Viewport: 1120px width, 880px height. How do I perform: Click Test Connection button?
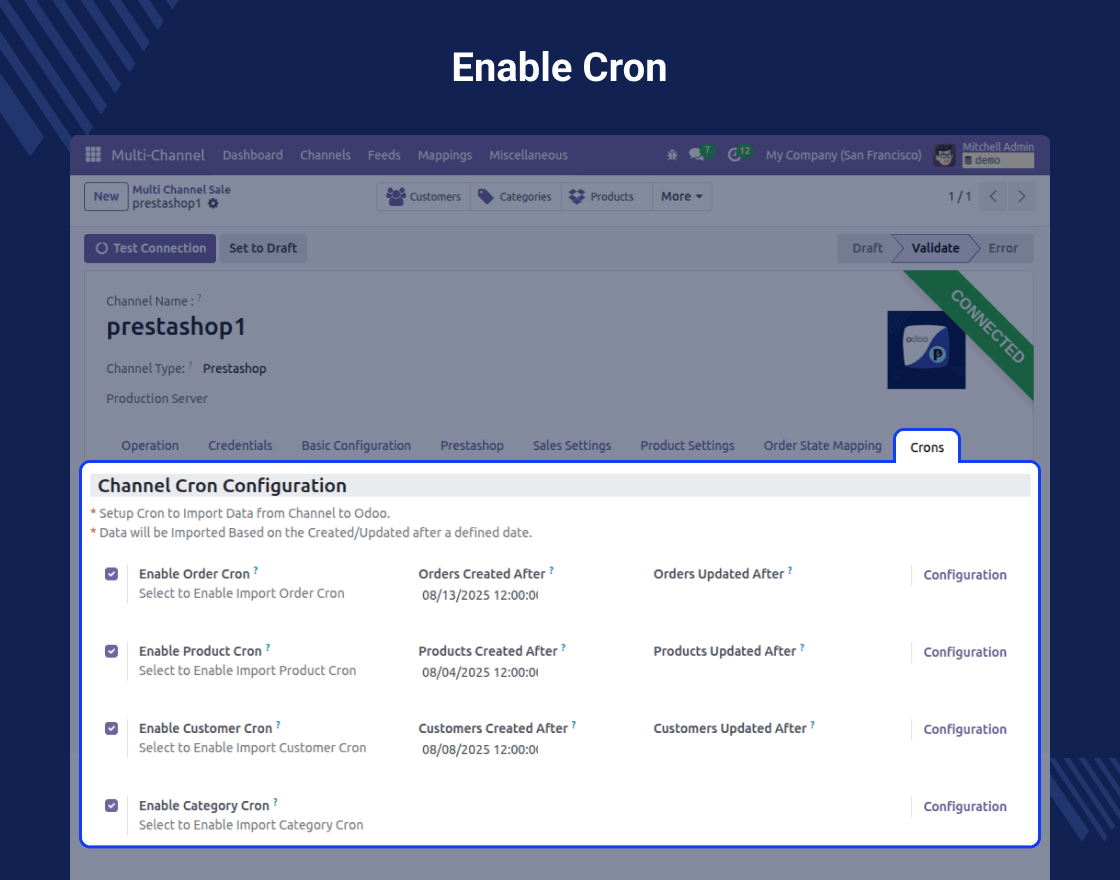pos(150,248)
